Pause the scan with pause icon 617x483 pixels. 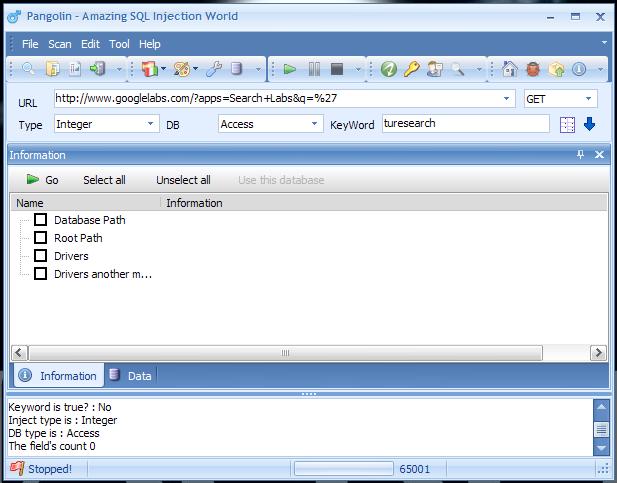[314, 69]
